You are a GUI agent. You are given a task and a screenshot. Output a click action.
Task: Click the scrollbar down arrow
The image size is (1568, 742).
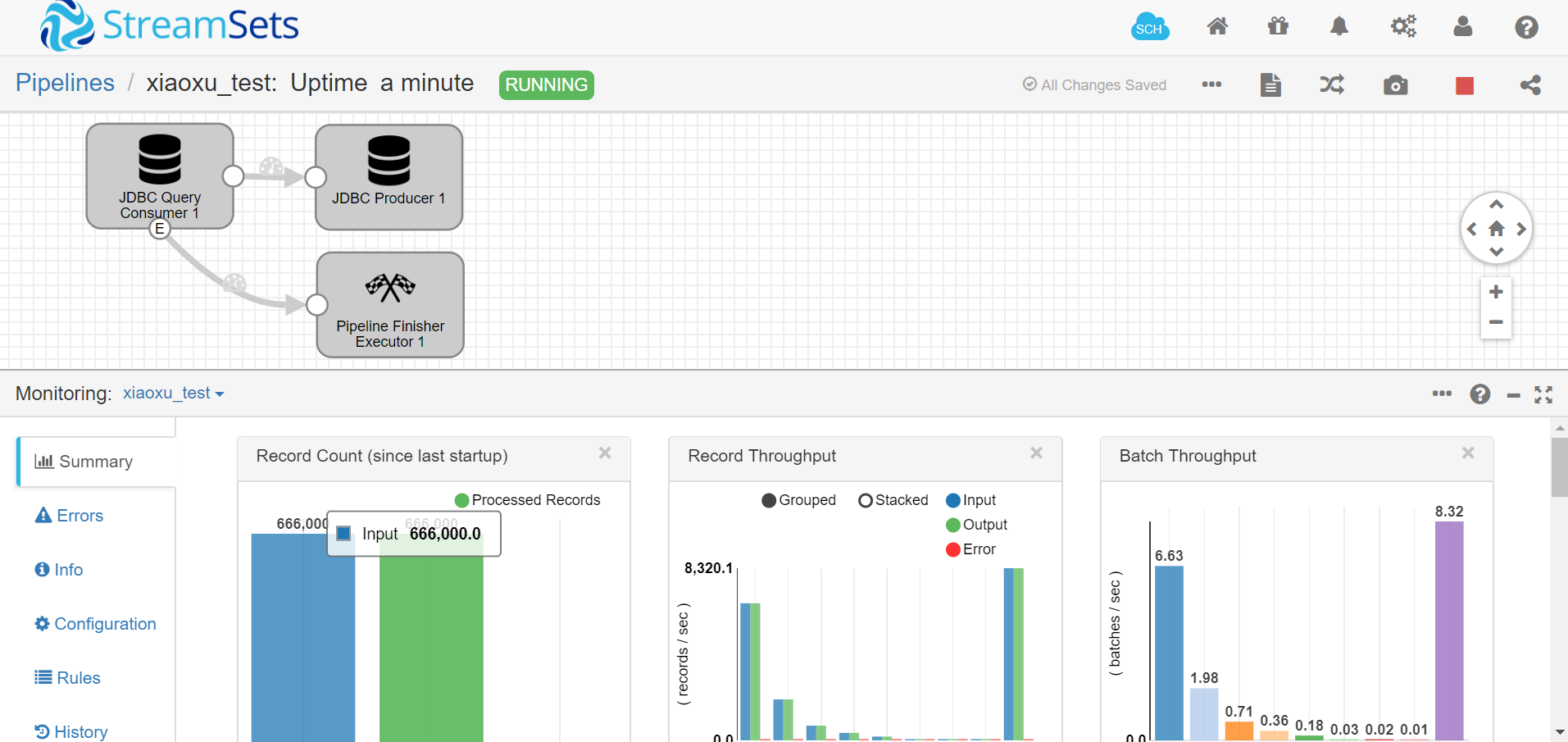(1560, 732)
